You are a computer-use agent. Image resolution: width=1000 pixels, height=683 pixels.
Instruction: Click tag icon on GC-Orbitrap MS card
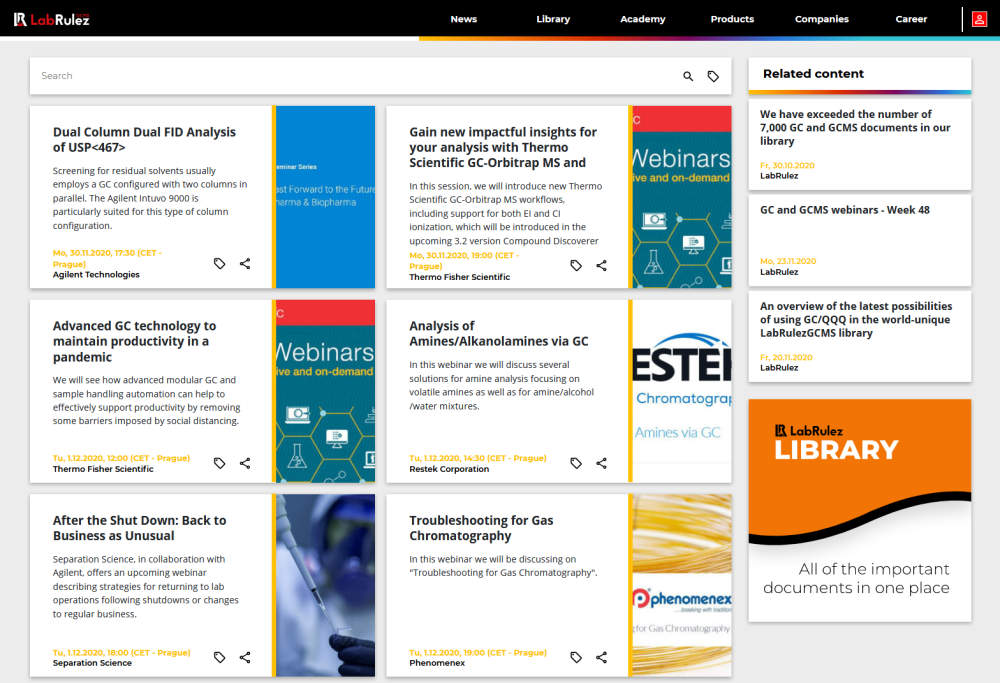576,265
